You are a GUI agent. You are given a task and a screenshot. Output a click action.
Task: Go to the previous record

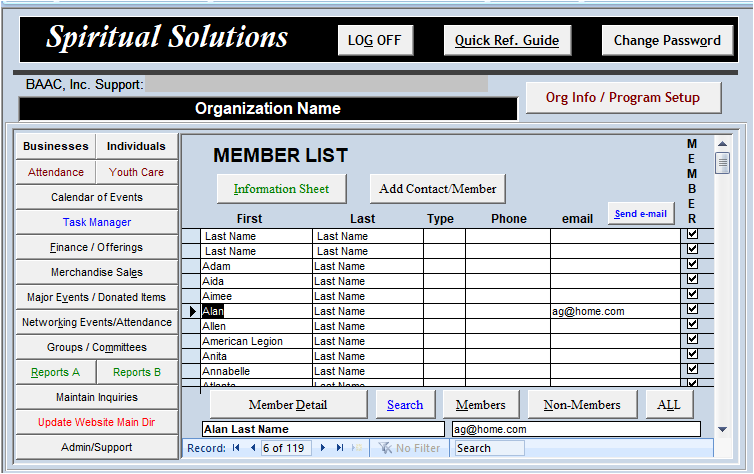coord(252,448)
